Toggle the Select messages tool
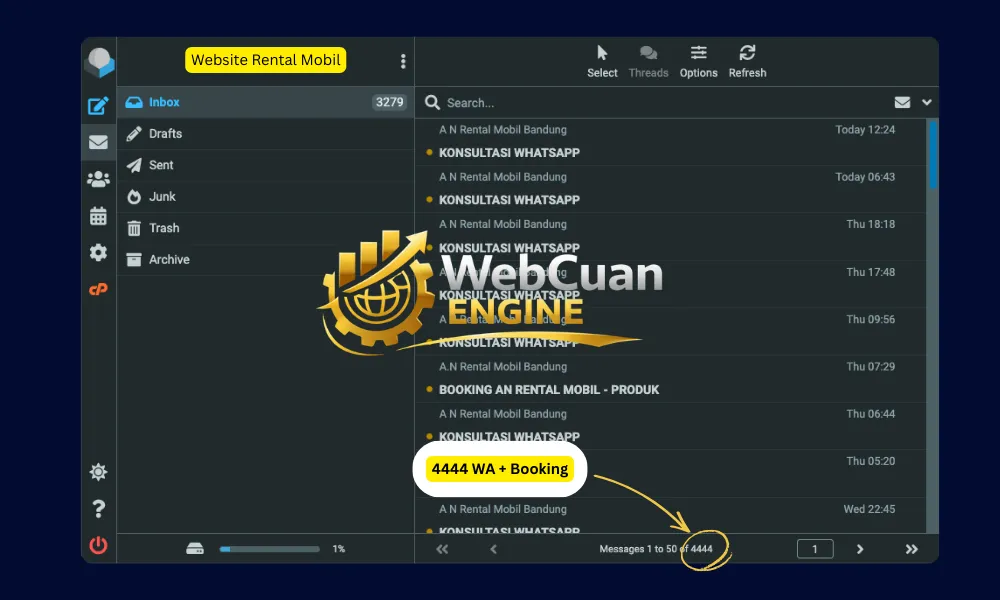The width and height of the screenshot is (1000, 600). pyautogui.click(x=602, y=61)
